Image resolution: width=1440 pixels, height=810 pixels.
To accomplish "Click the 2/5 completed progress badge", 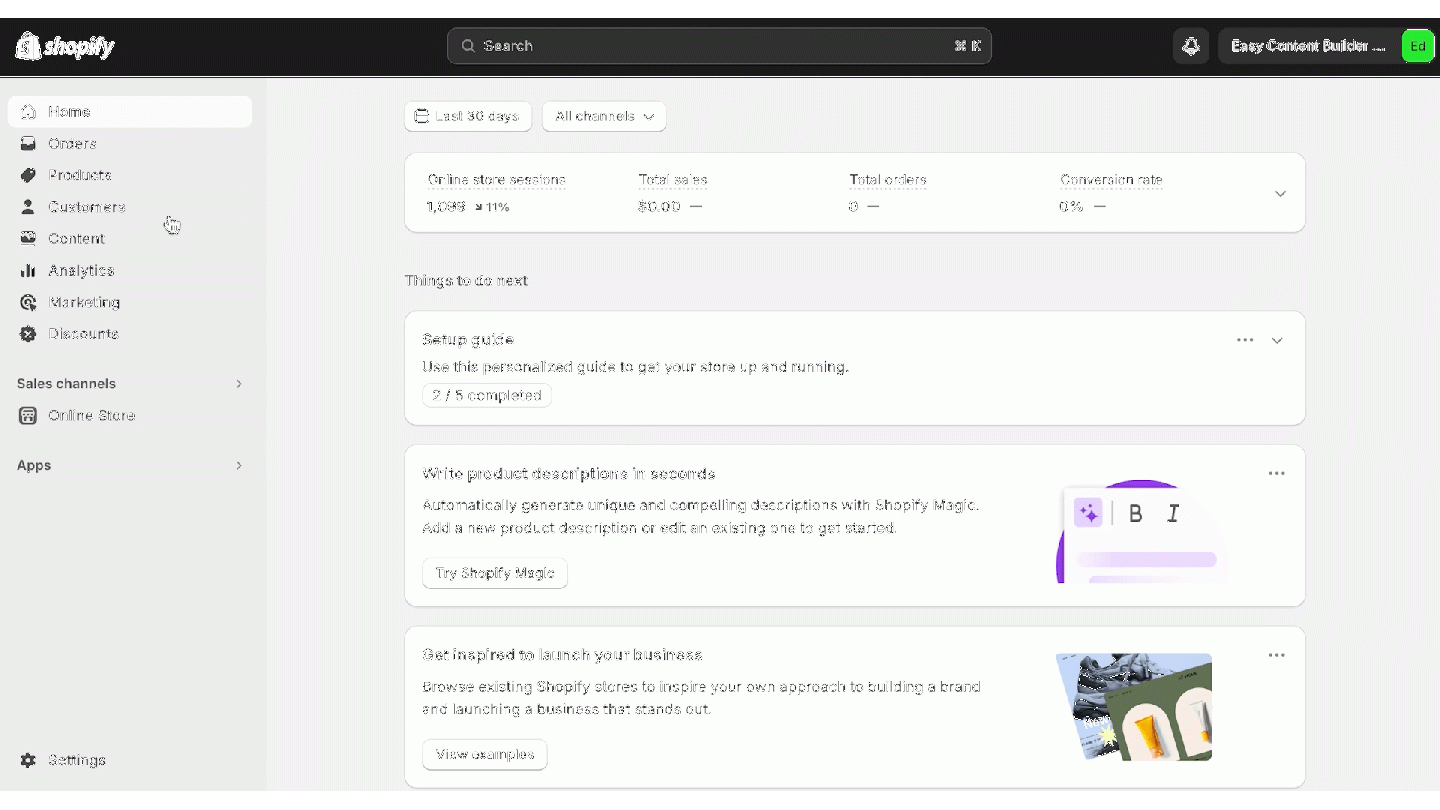I will pyautogui.click(x=487, y=395).
